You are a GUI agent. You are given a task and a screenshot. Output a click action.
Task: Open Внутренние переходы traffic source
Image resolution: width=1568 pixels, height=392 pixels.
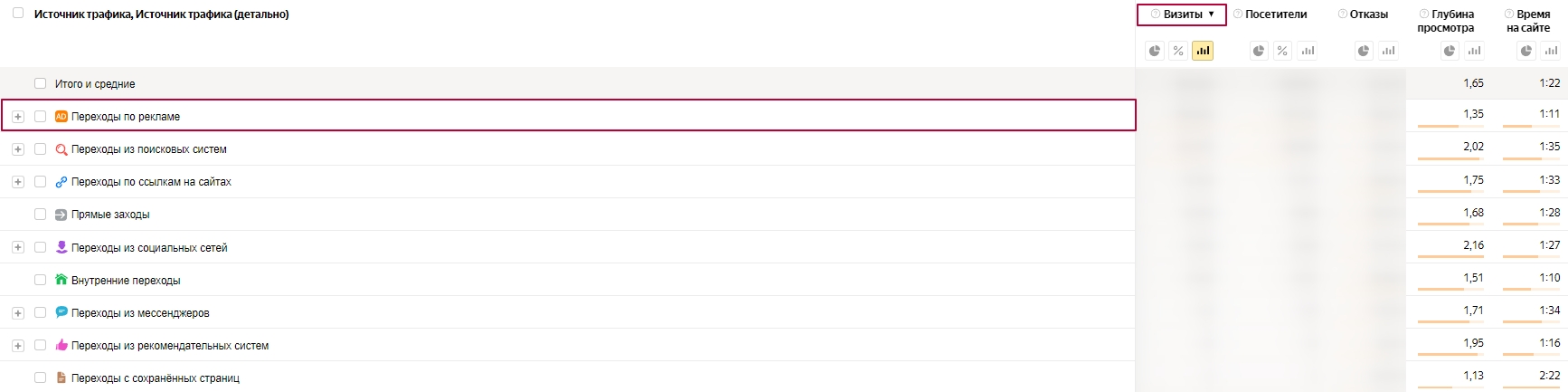pyautogui.click(x=126, y=281)
